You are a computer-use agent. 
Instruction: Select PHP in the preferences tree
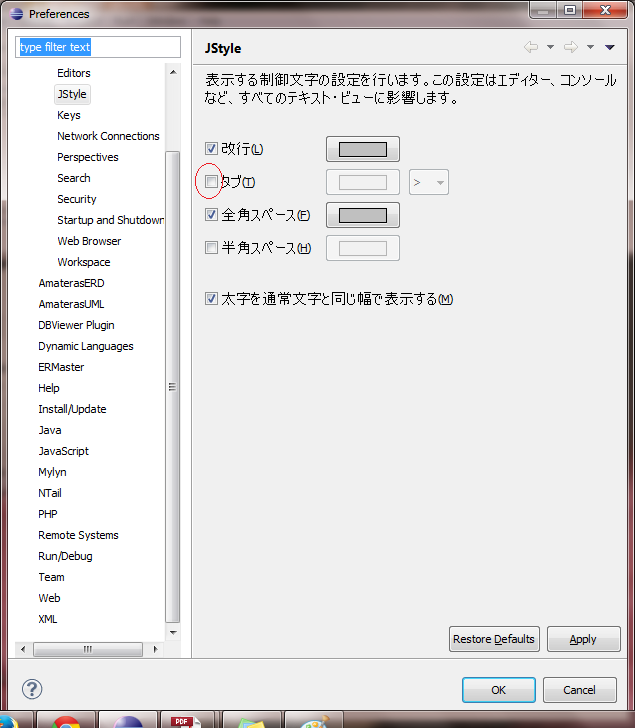48,514
